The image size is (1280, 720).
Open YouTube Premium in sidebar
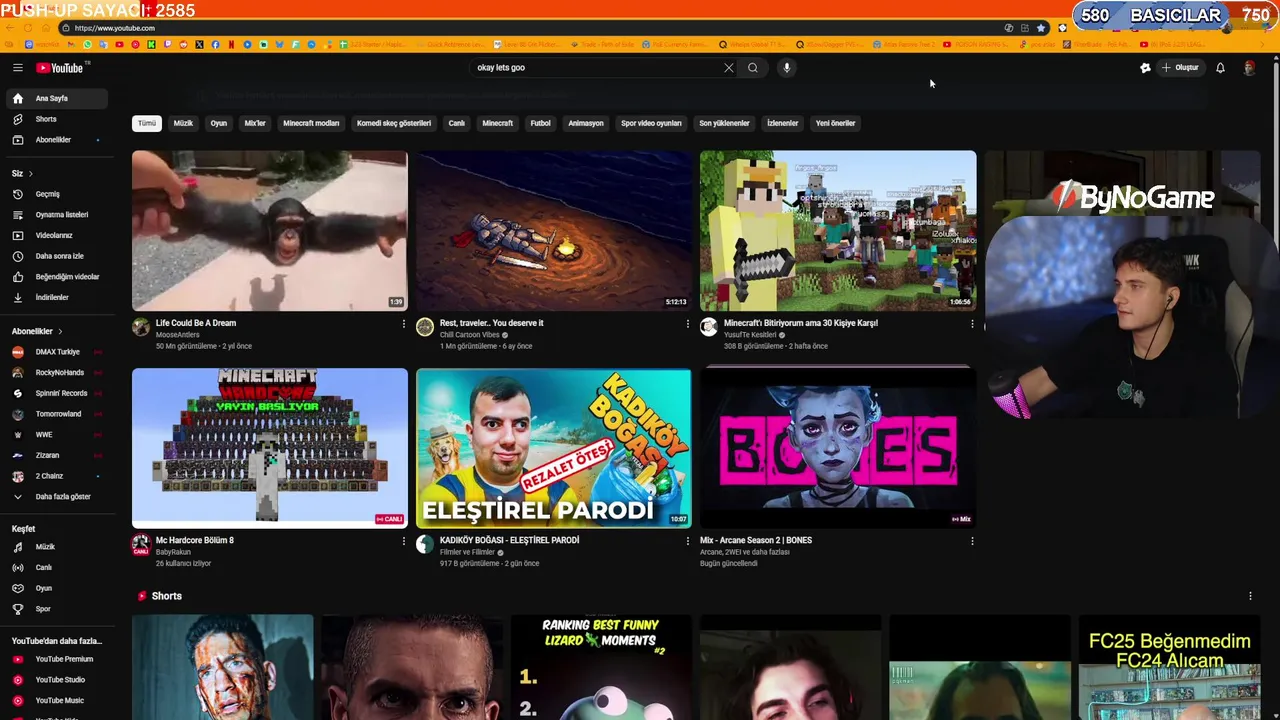tap(56, 659)
